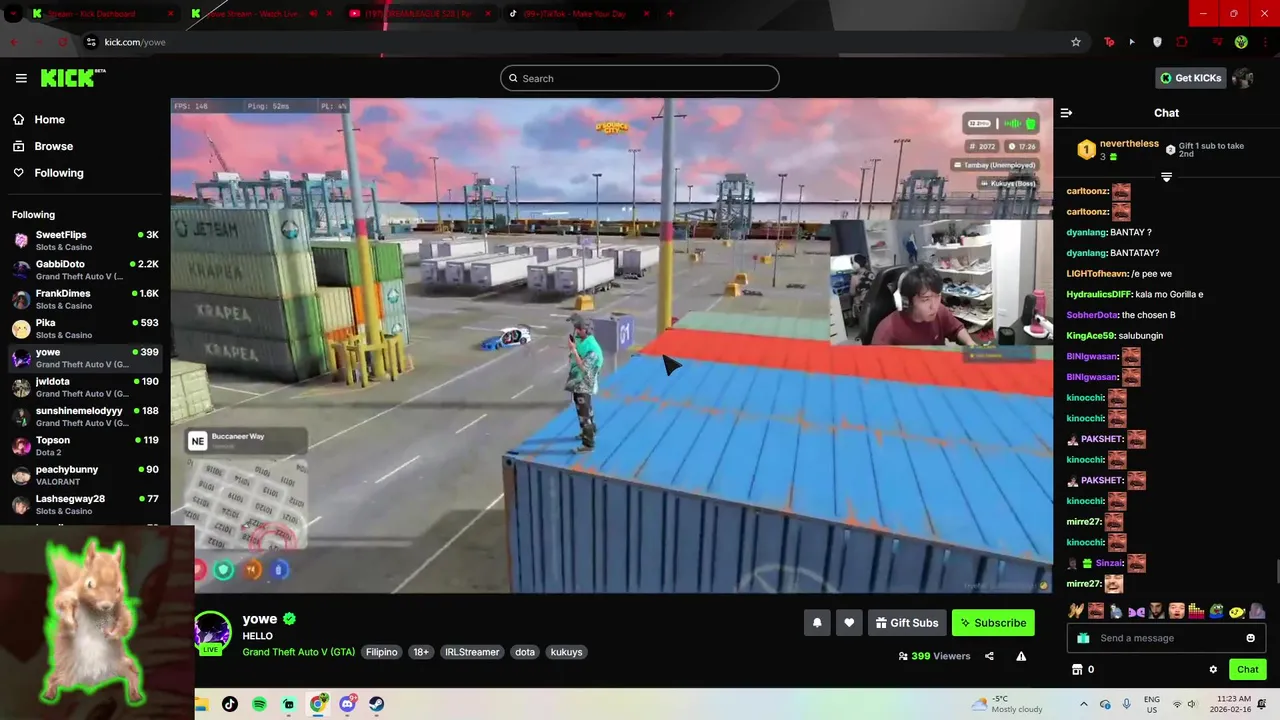Click the yowe streamer avatar
This screenshot has height=720, width=1280.
(212, 631)
